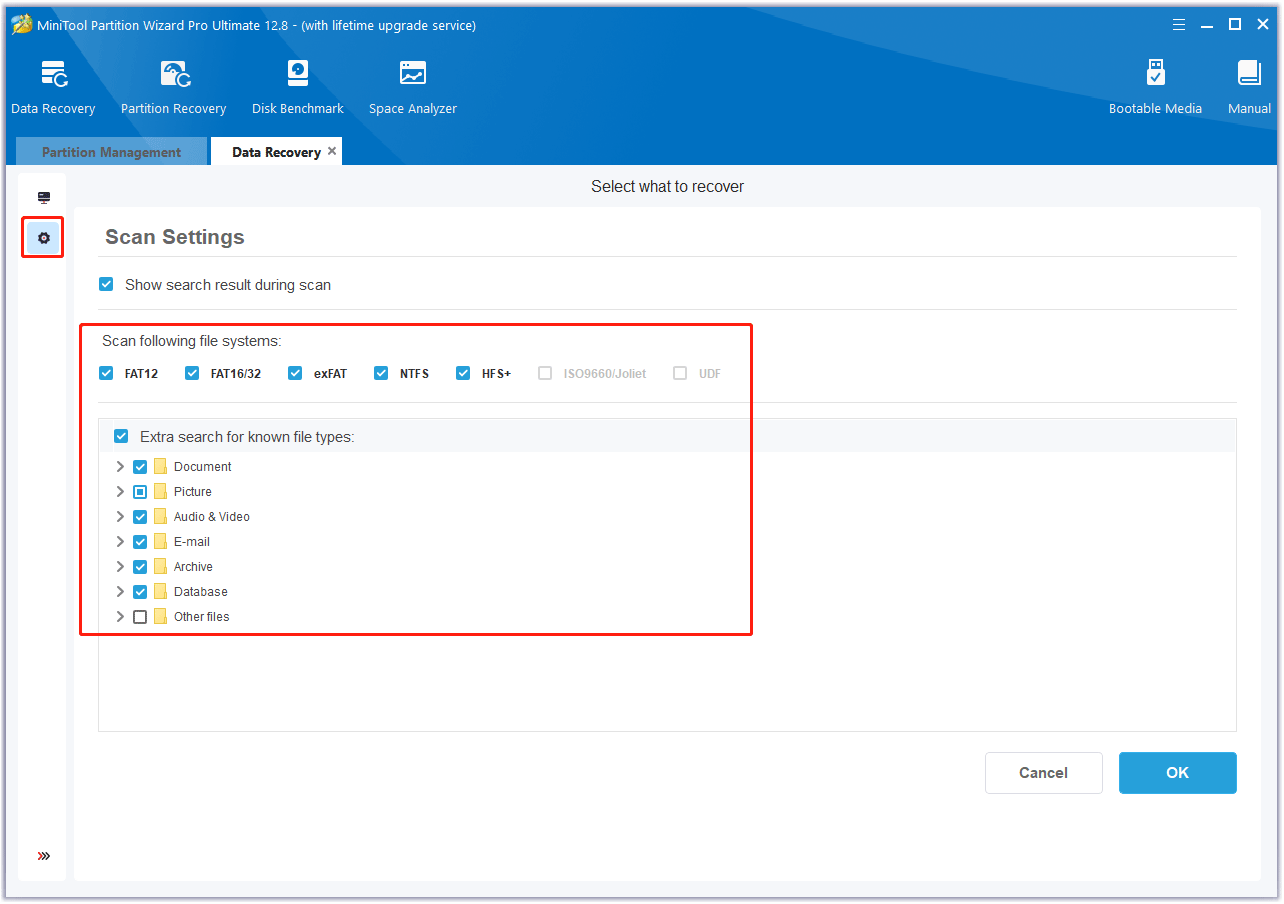This screenshot has height=904, width=1284.
Task: Check the Other files folder checkbox
Action: pos(140,617)
